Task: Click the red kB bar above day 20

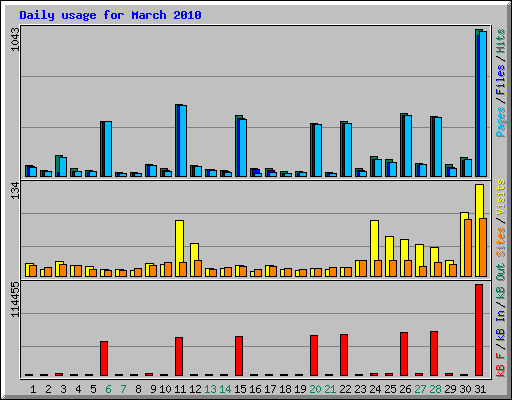Action: coord(314,355)
